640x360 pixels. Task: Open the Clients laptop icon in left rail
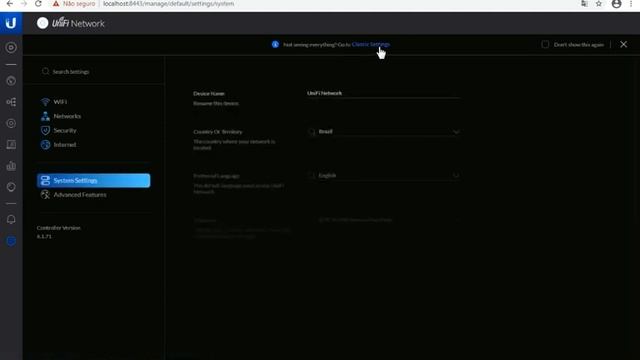[x=11, y=144]
